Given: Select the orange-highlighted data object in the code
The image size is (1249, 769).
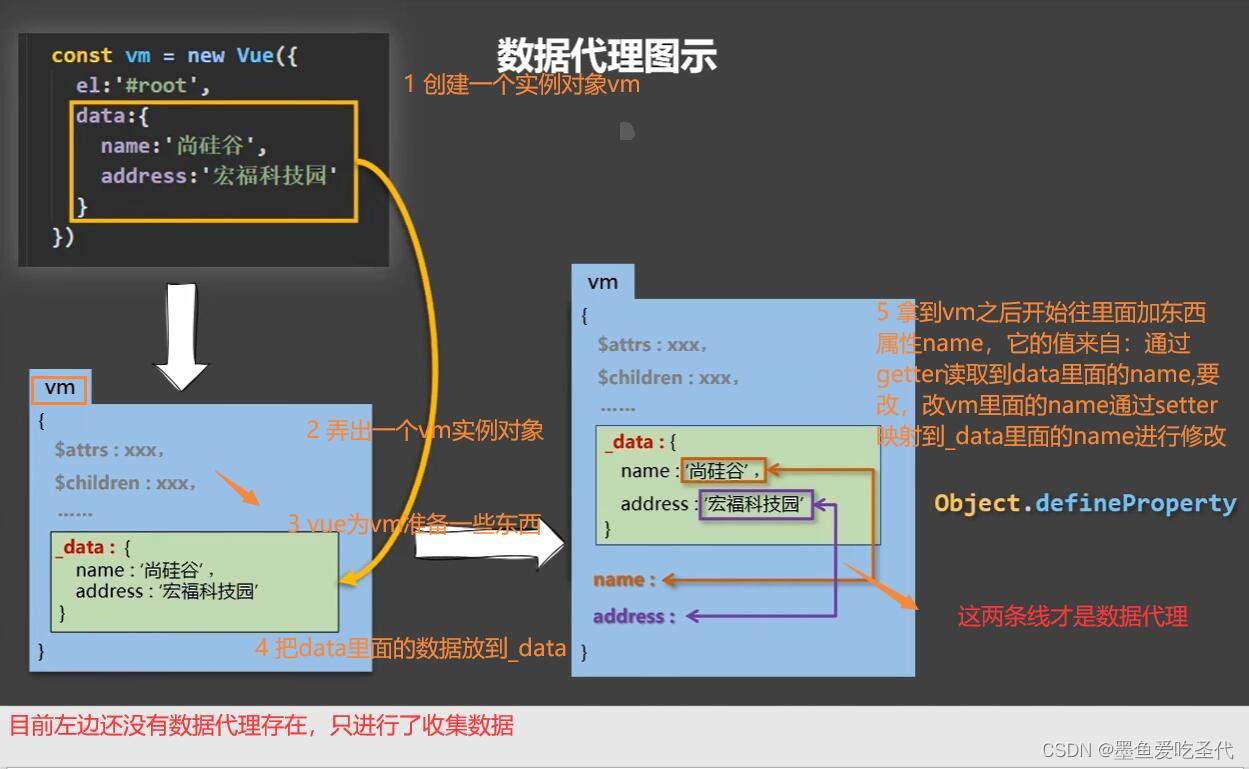Looking at the screenshot, I should pos(215,161).
